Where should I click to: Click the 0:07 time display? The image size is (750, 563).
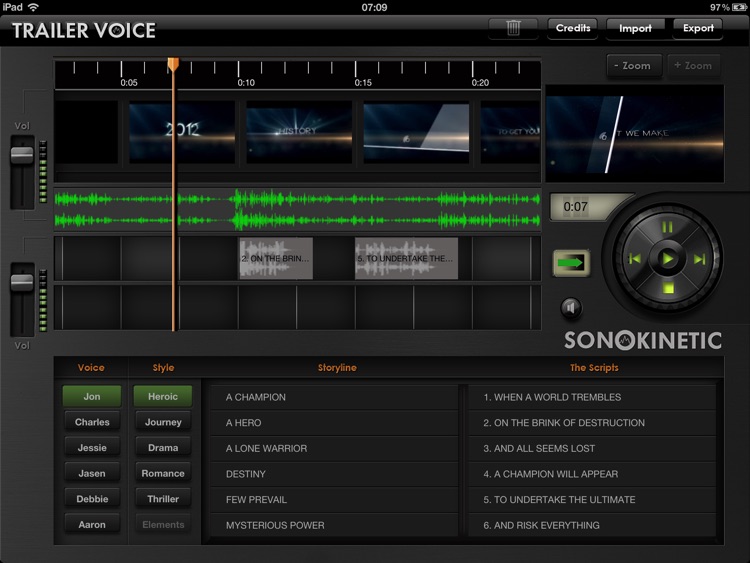coord(575,207)
